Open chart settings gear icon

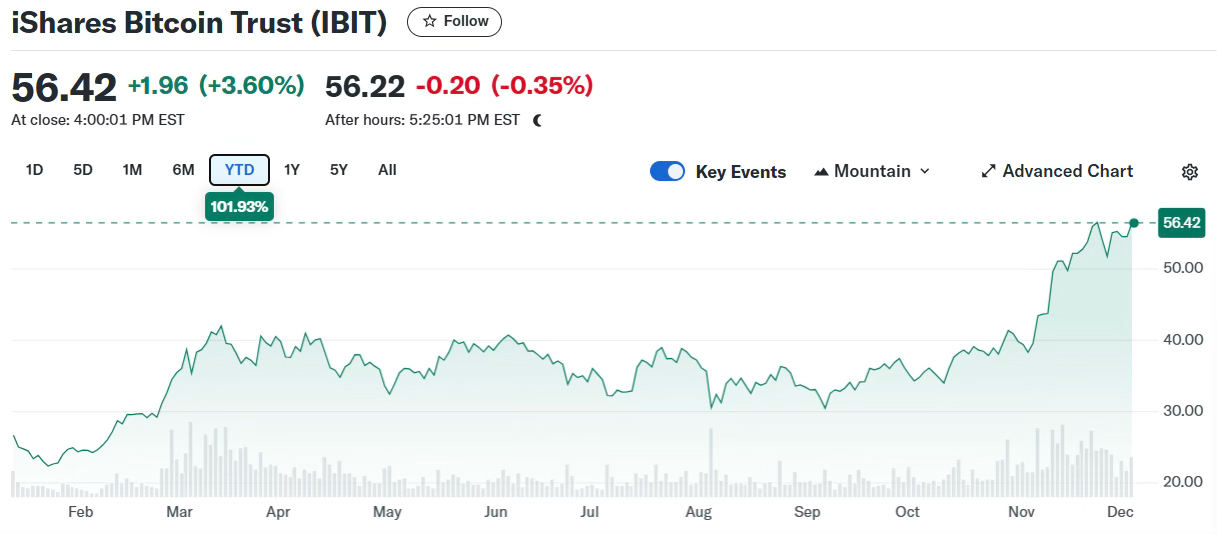click(1189, 172)
